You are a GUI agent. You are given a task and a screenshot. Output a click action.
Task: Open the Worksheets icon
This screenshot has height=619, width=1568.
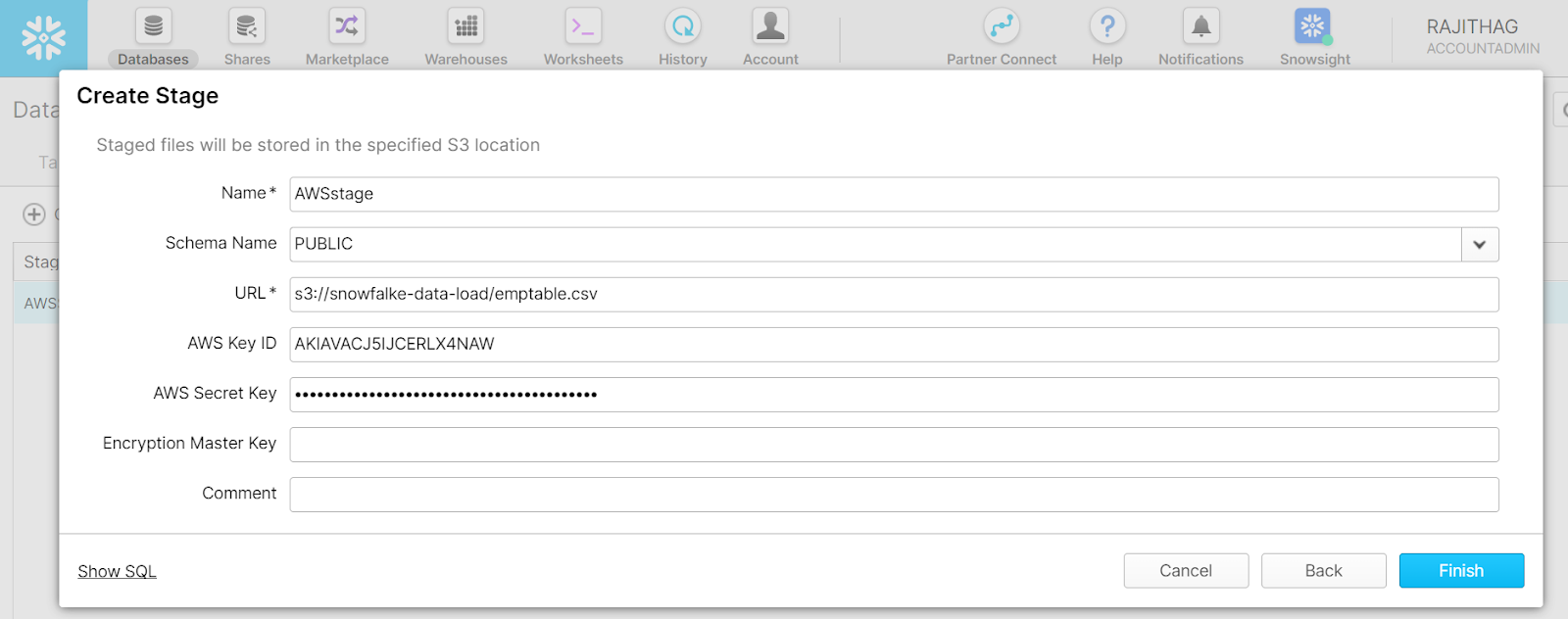584,26
